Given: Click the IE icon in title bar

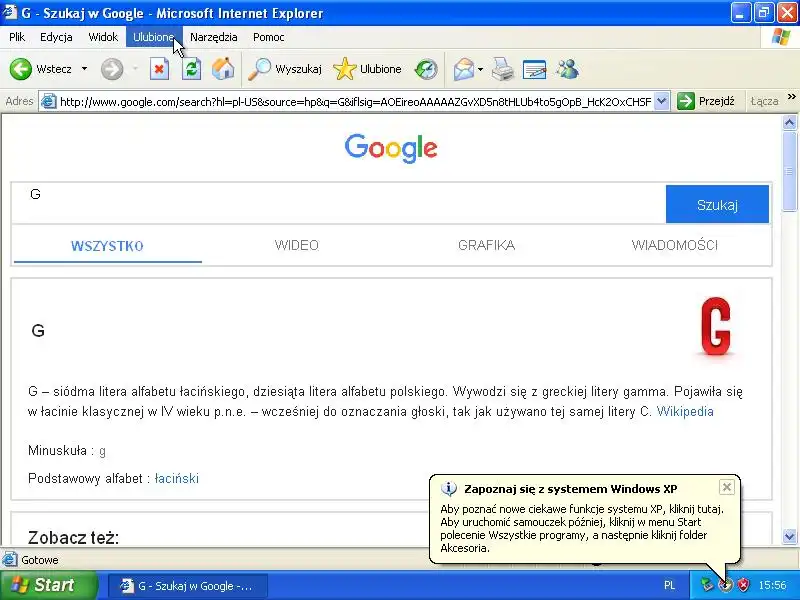Looking at the screenshot, I should pos(10,12).
